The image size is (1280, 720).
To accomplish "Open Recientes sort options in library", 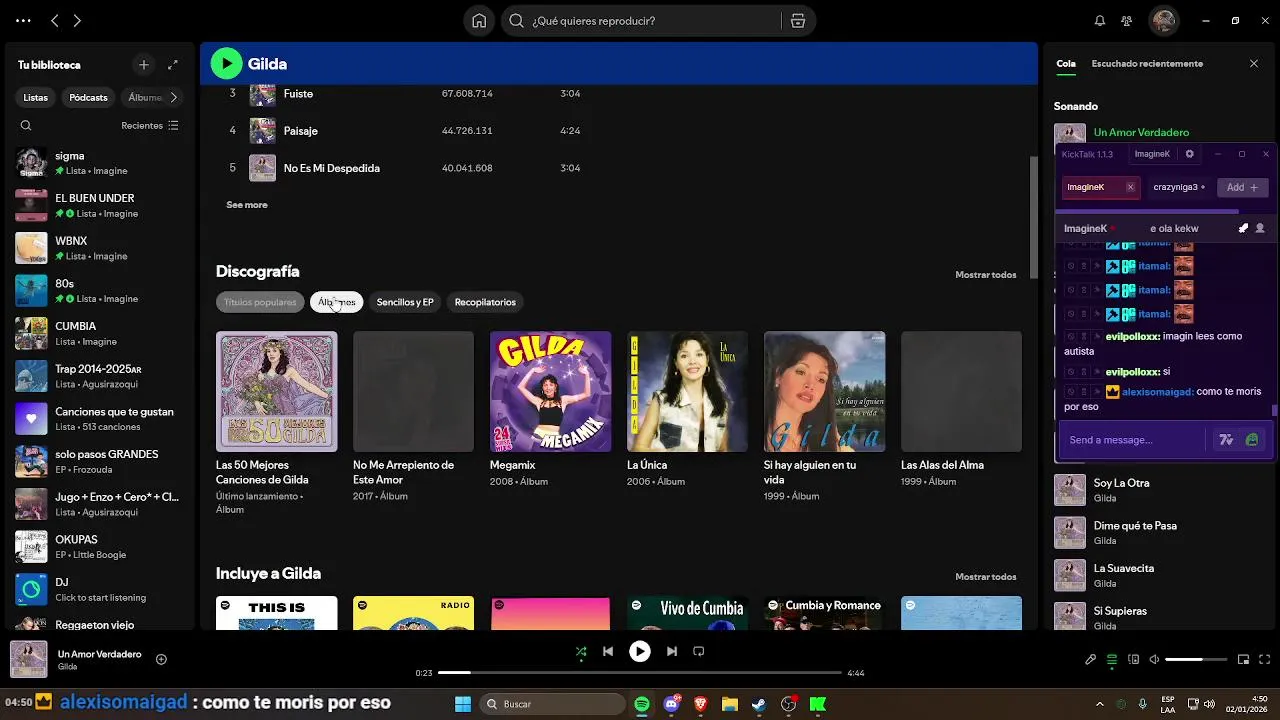I will (150, 126).
